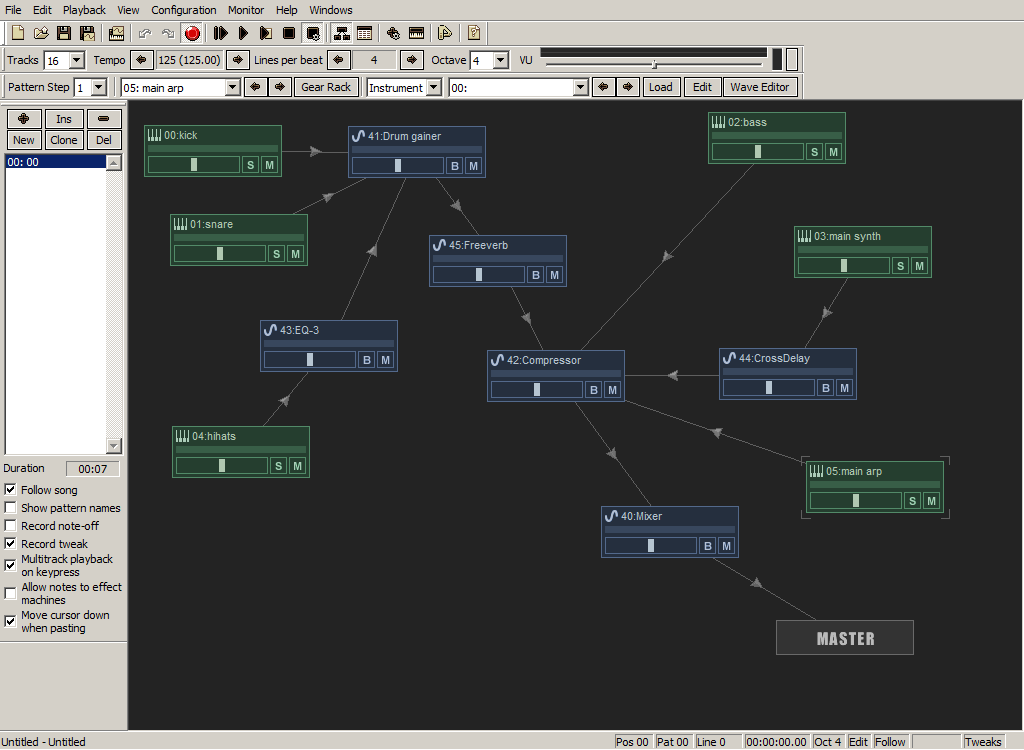Open the Wave Editor button
1024x750 pixels.
pos(760,87)
